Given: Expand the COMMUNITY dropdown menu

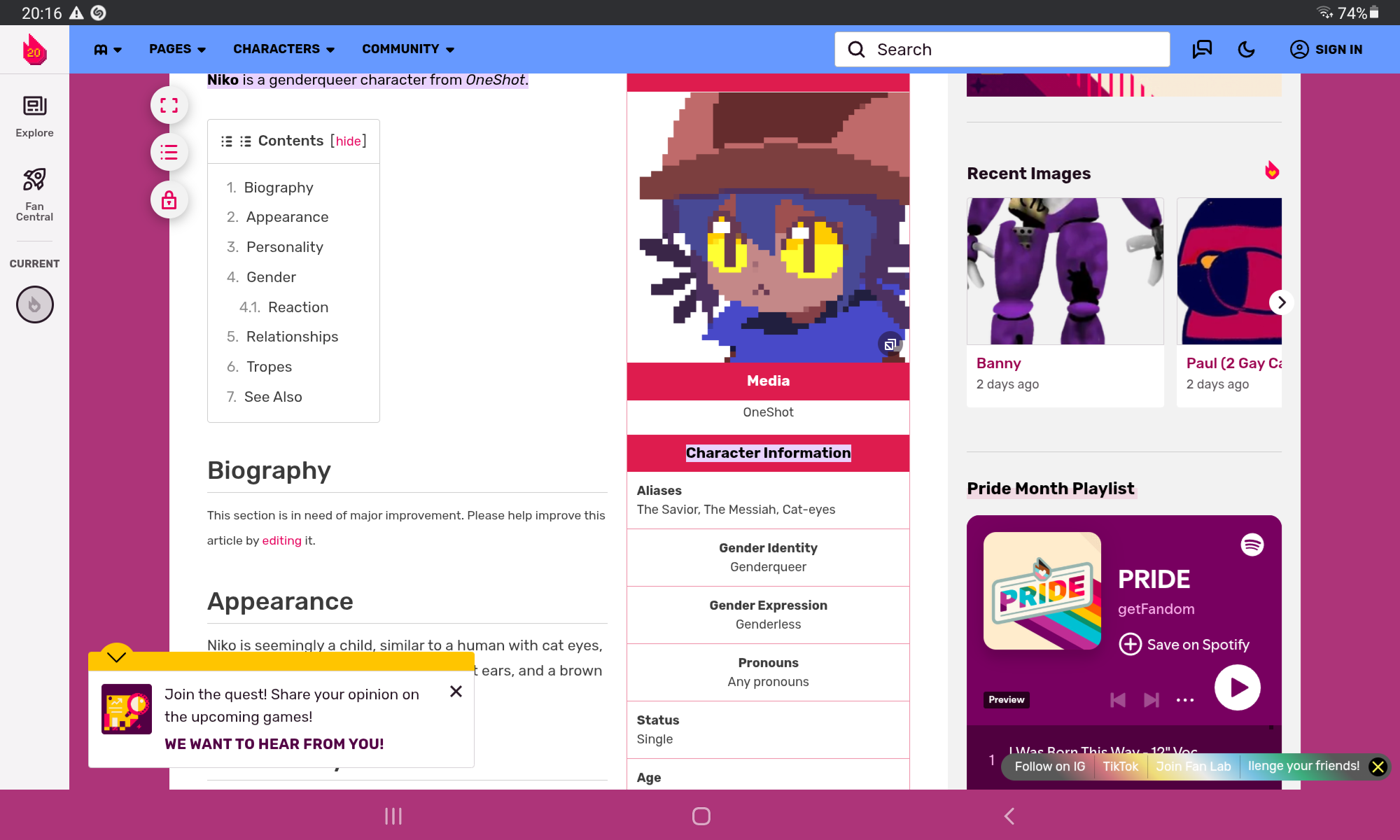Looking at the screenshot, I should point(408,50).
